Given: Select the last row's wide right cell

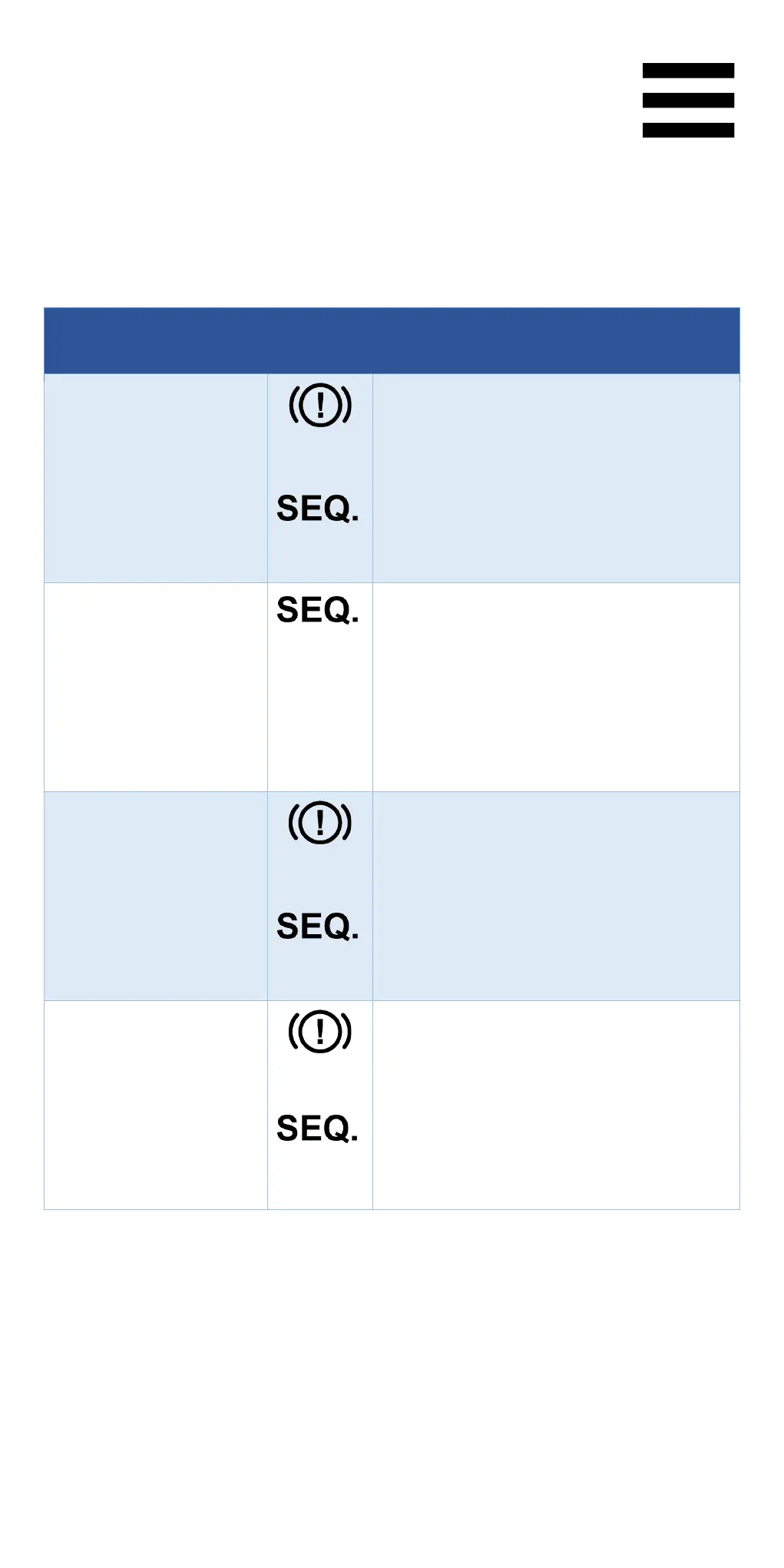Looking at the screenshot, I should pos(556,1105).
